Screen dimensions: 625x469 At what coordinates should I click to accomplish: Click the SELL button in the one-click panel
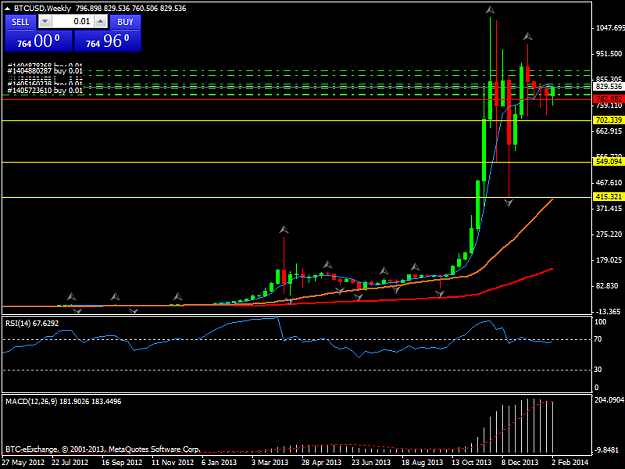pyautogui.click(x=20, y=22)
